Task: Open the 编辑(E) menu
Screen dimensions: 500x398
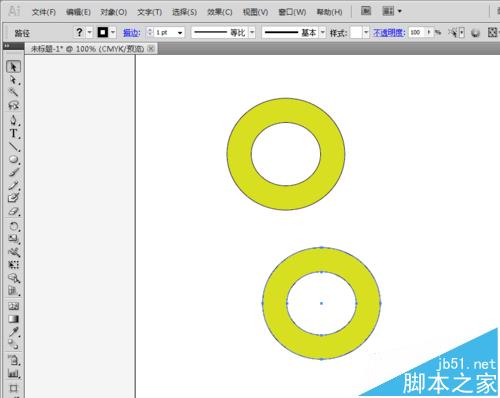Action: (x=78, y=12)
